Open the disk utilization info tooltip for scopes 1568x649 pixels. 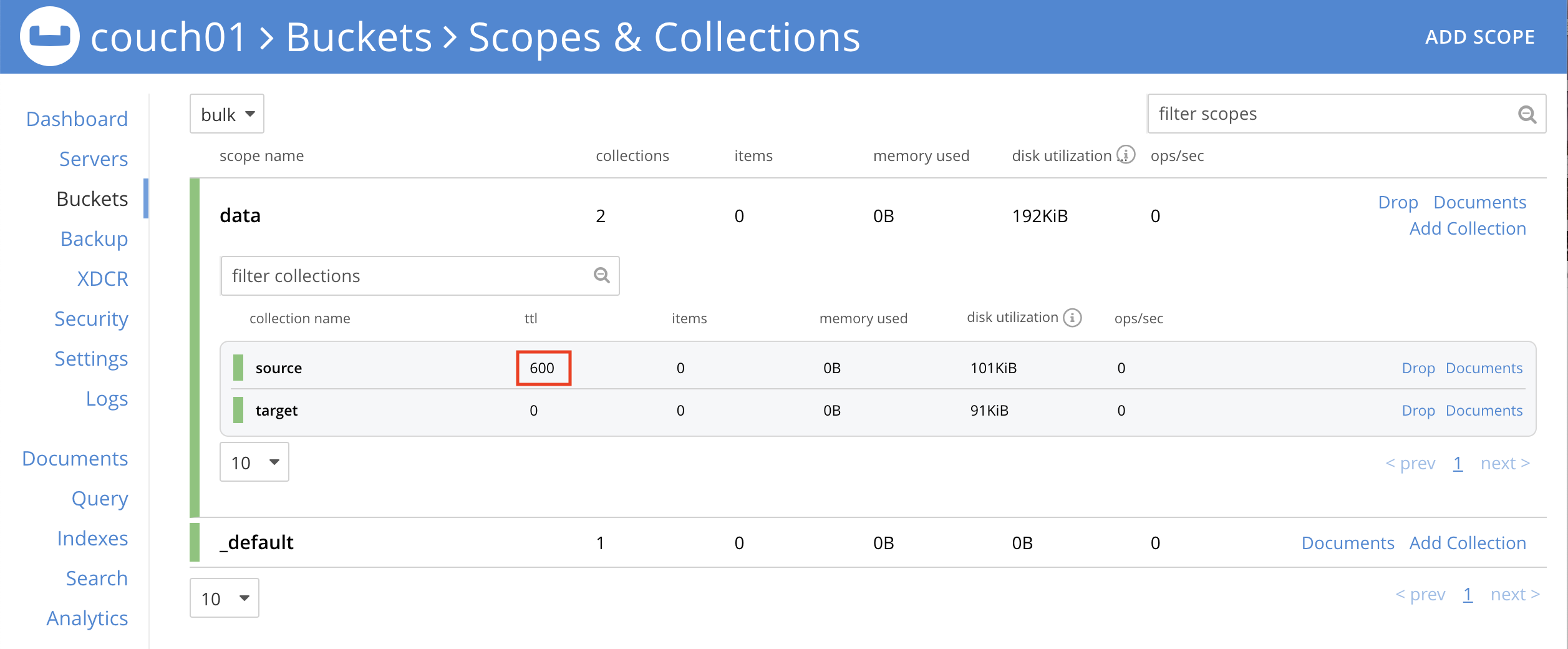(1126, 155)
